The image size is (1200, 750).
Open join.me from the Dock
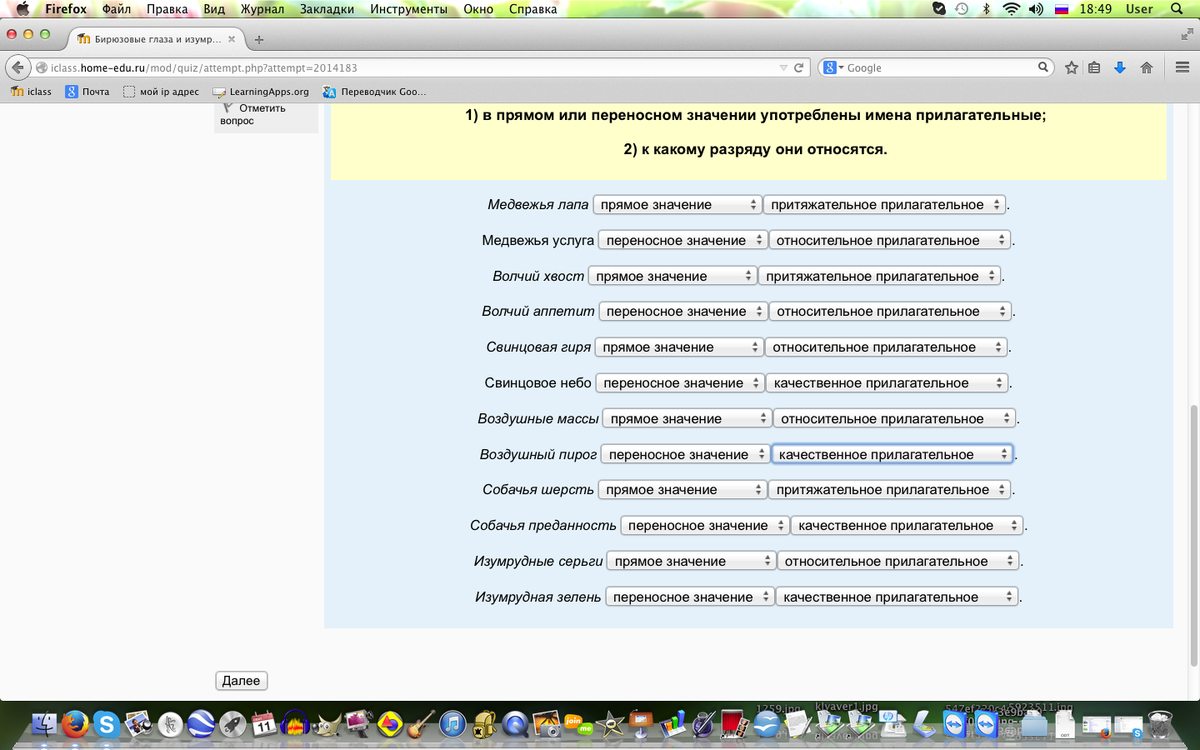click(x=578, y=724)
